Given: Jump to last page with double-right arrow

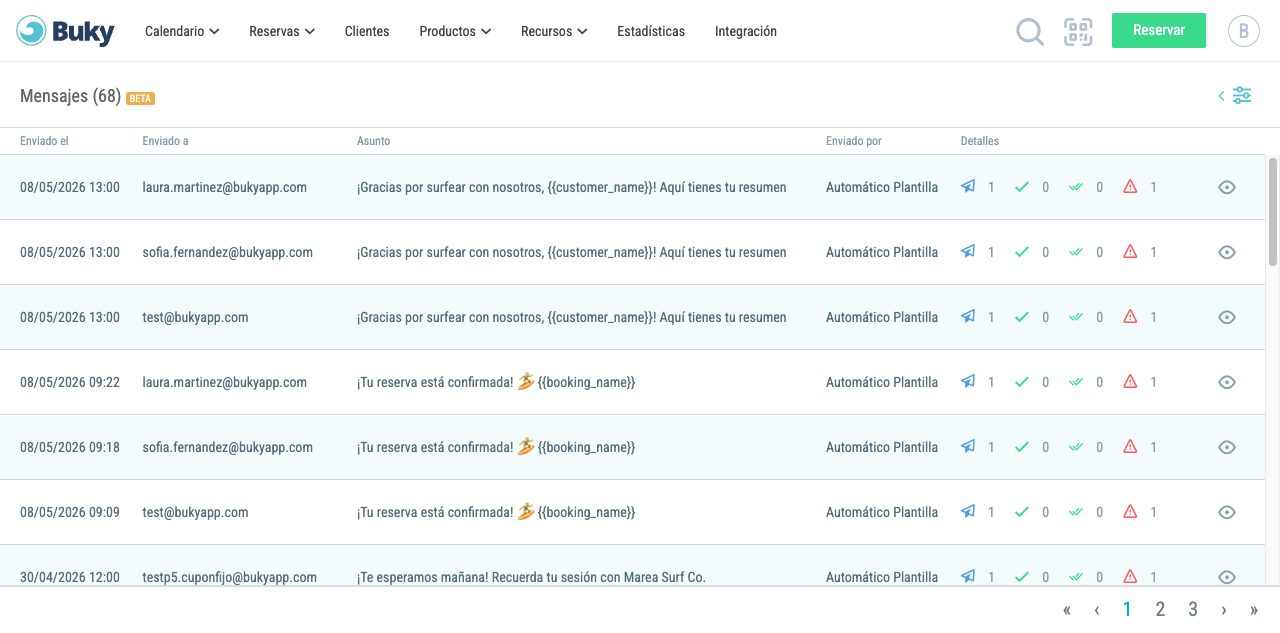Looking at the screenshot, I should [1254, 610].
